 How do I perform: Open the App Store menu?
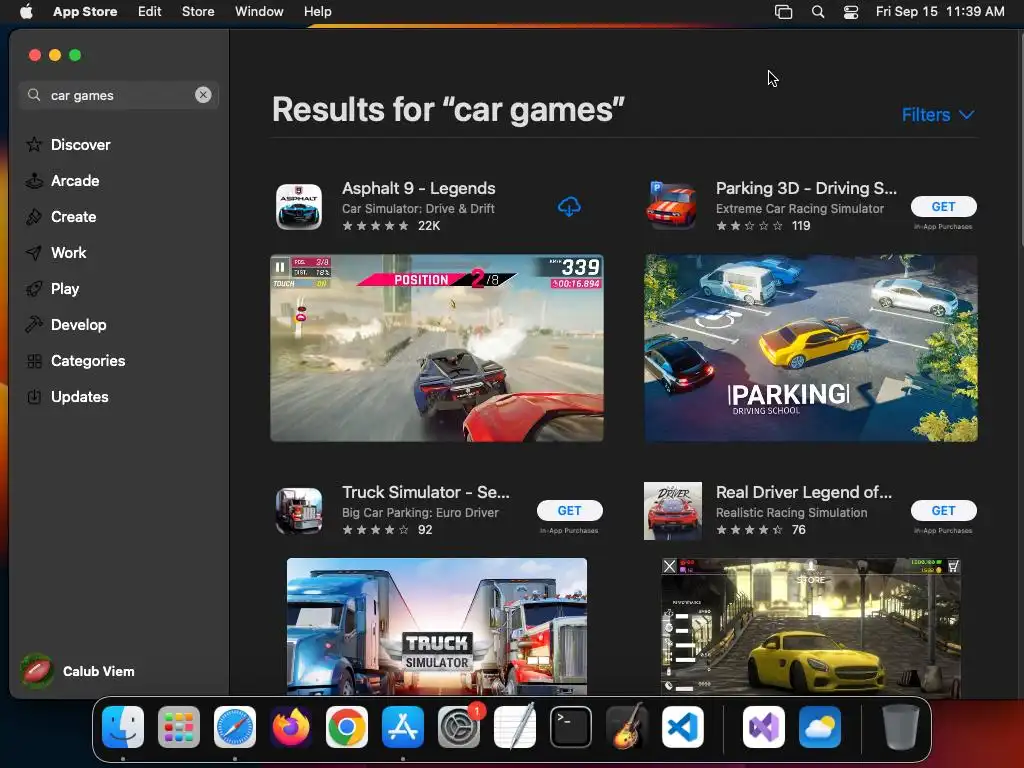[85, 11]
